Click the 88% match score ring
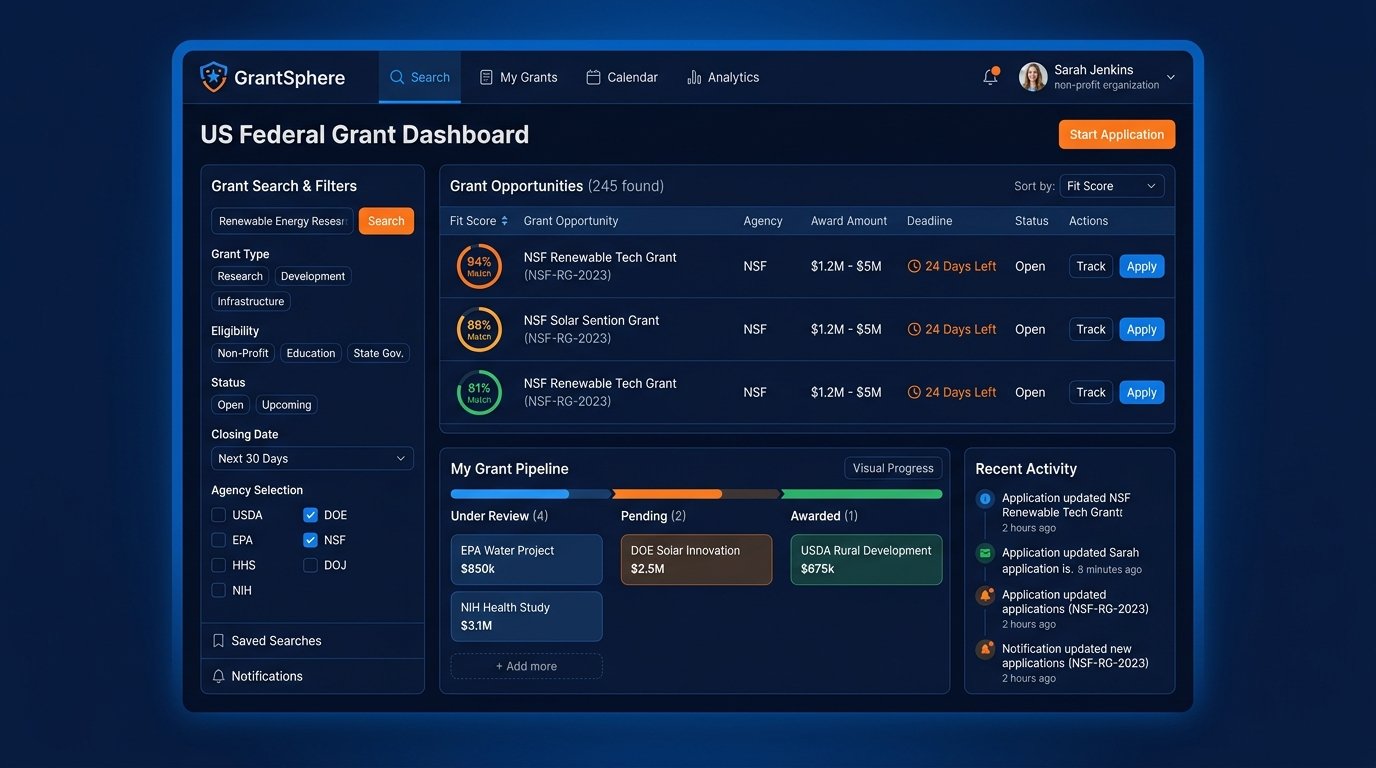Viewport: 1376px width, 768px height. pyautogui.click(x=479, y=329)
